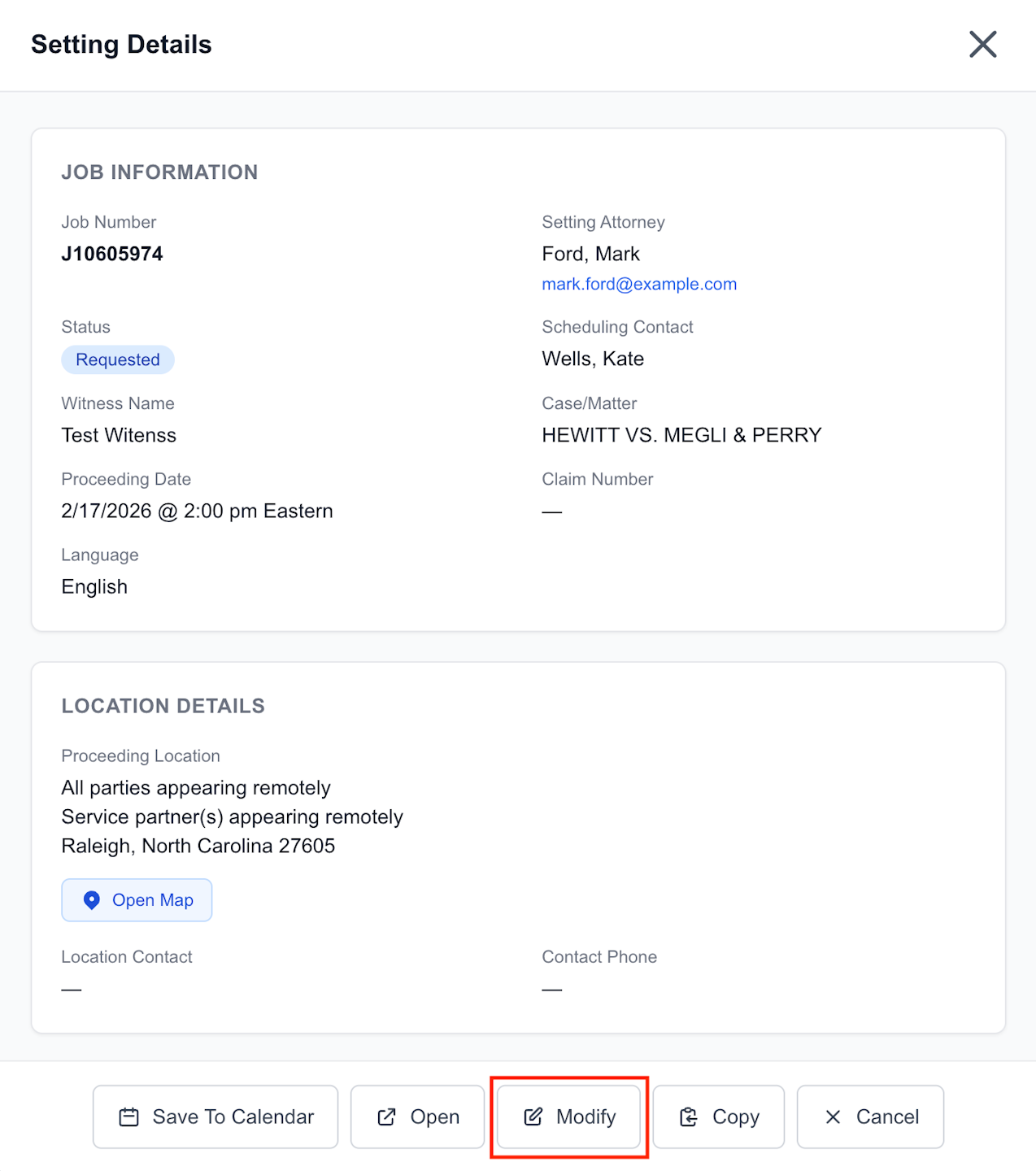Click the pencil edit icon beside Modify
This screenshot has width=1036, height=1171.
click(533, 1117)
